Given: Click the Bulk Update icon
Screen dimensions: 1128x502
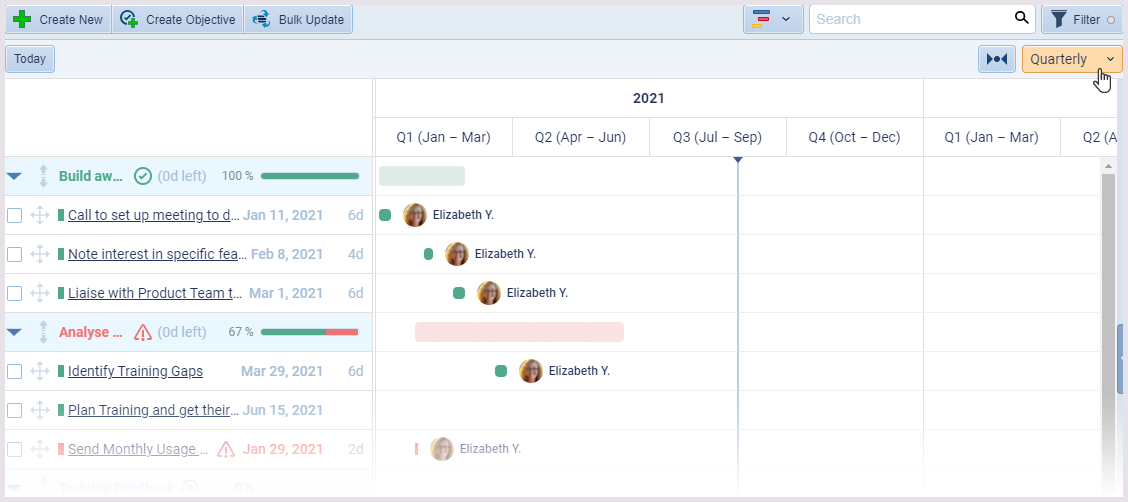Looking at the screenshot, I should pos(262,19).
